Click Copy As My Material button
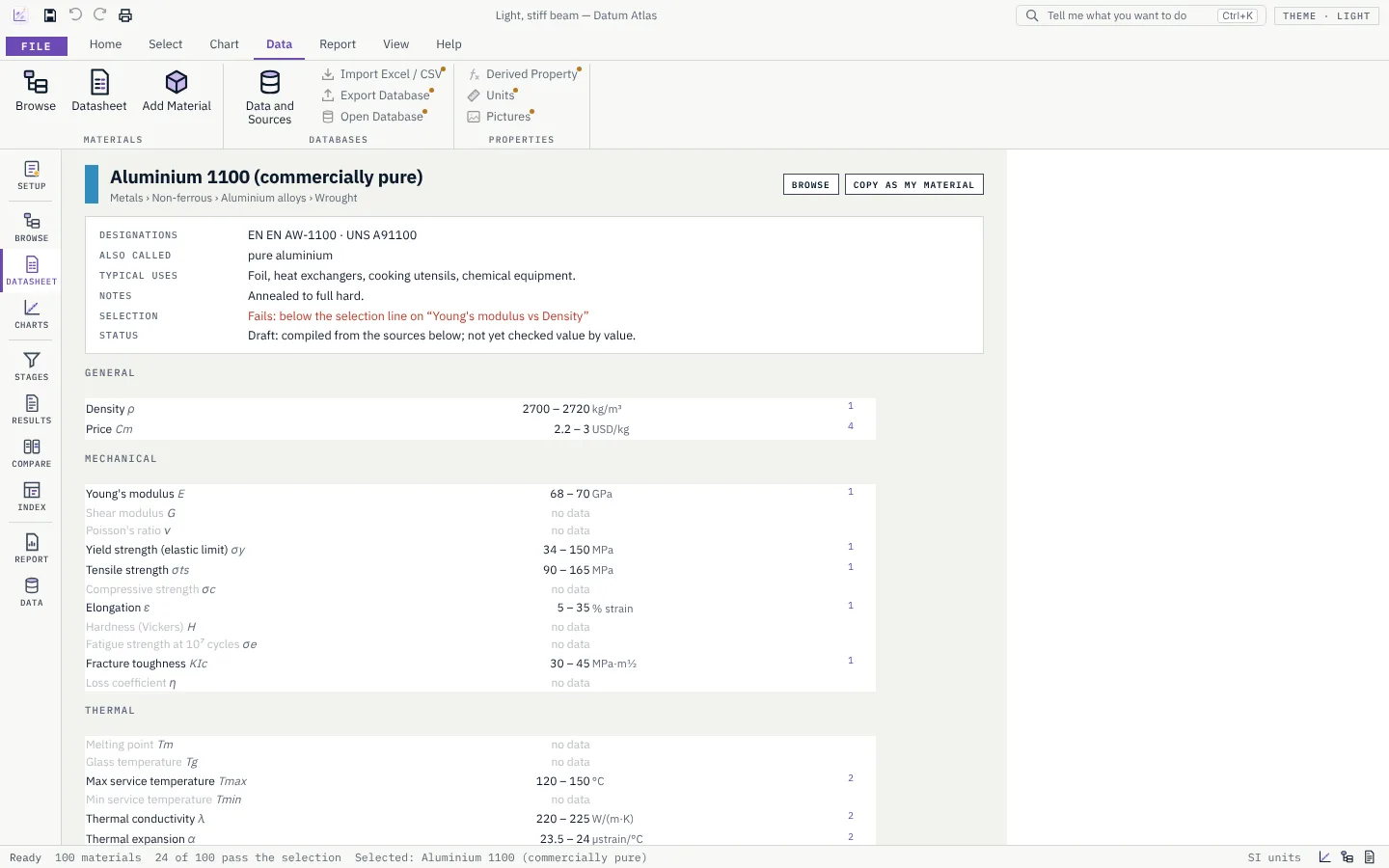The height and width of the screenshot is (868, 1389). pos(913,185)
